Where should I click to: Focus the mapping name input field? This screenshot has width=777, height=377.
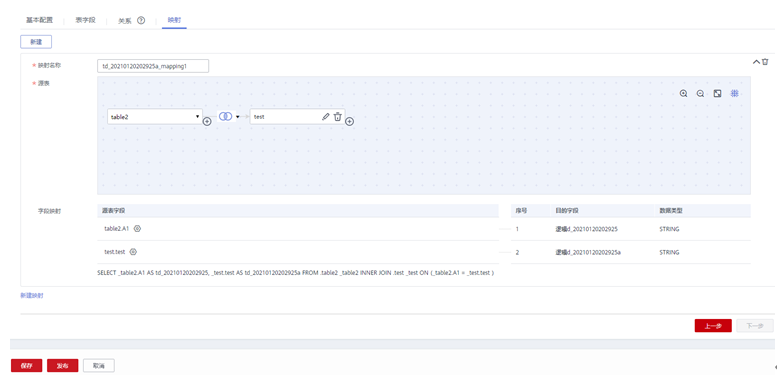pos(153,66)
